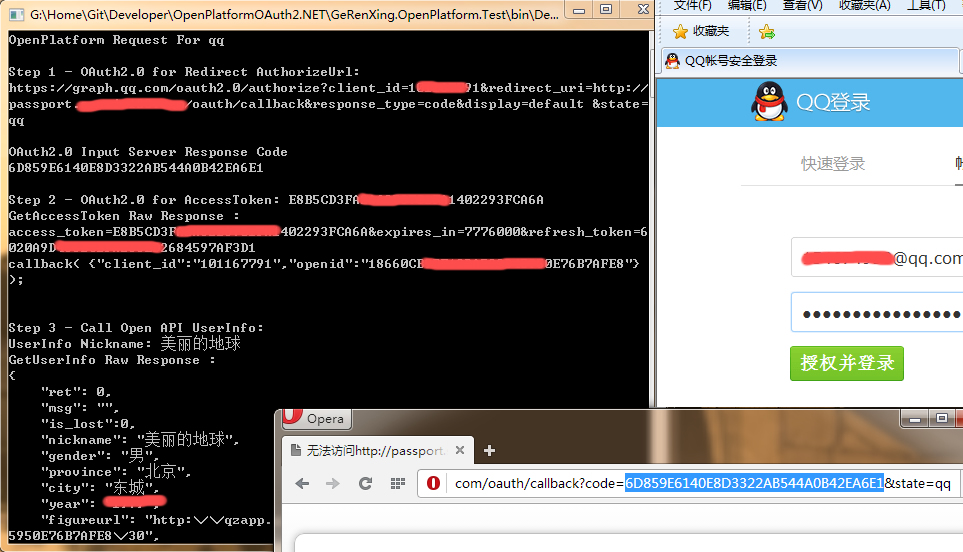Minimize the Opera window
The image size is (963, 552).
point(914,419)
